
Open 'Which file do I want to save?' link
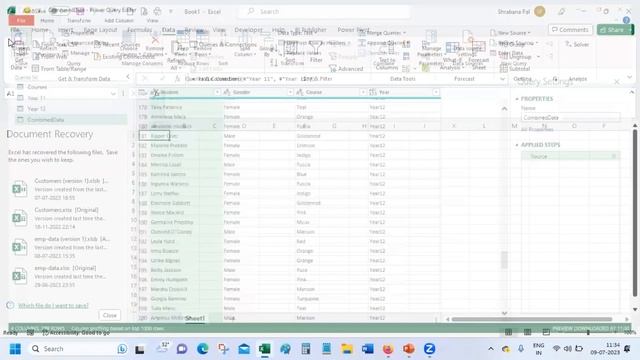click(x=53, y=305)
